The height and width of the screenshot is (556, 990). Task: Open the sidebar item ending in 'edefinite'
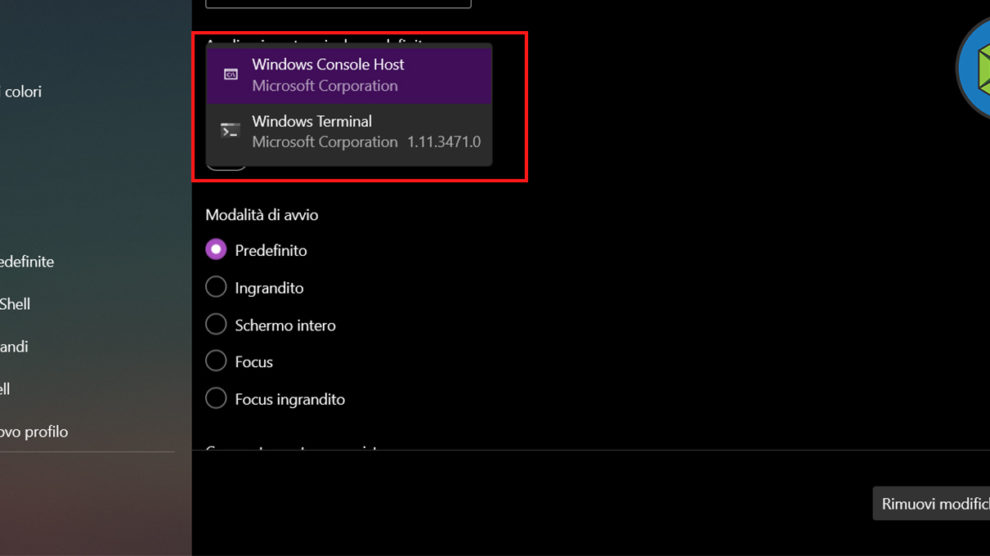coord(27,262)
